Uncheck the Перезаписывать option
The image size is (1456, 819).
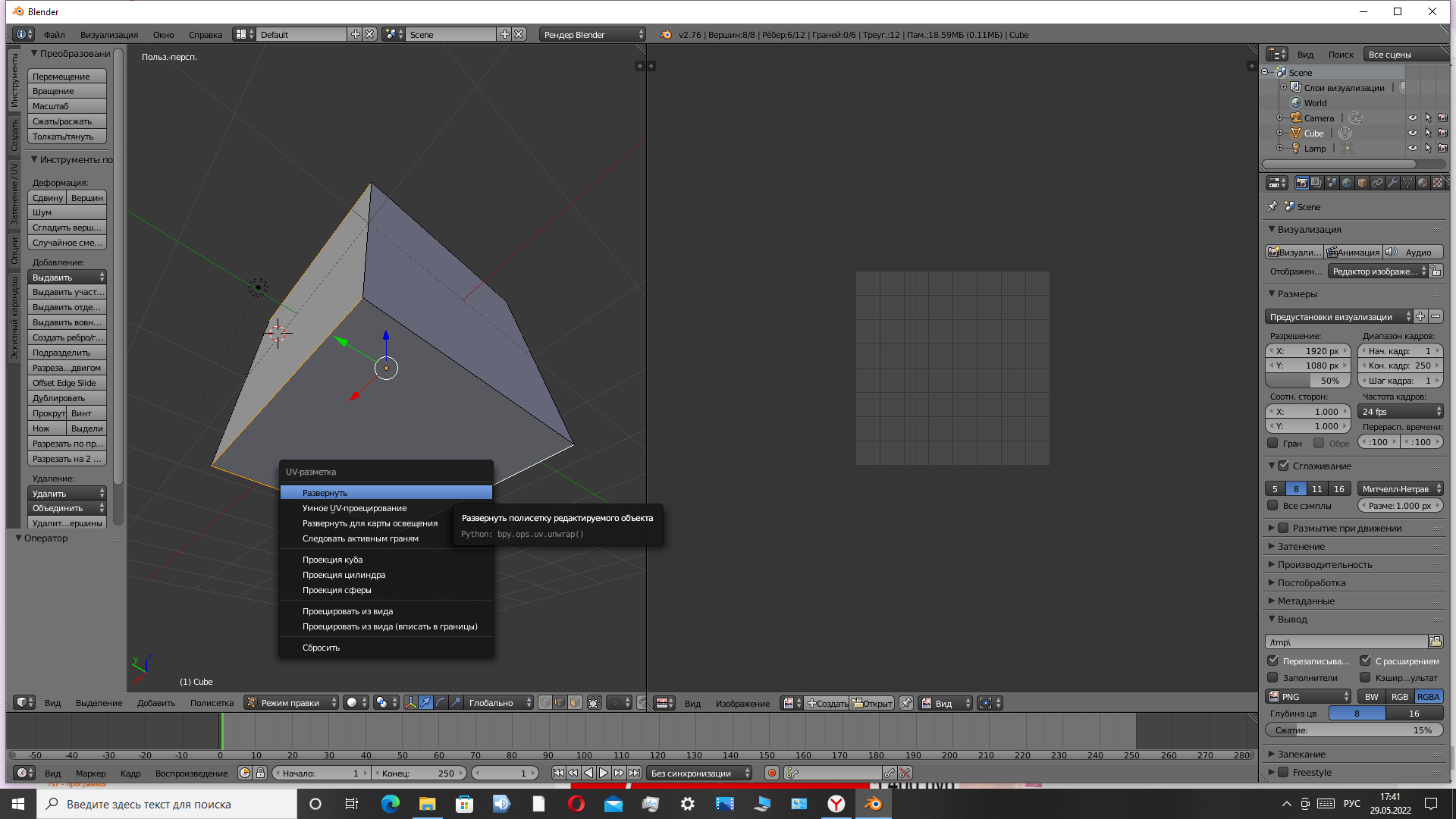[1273, 661]
